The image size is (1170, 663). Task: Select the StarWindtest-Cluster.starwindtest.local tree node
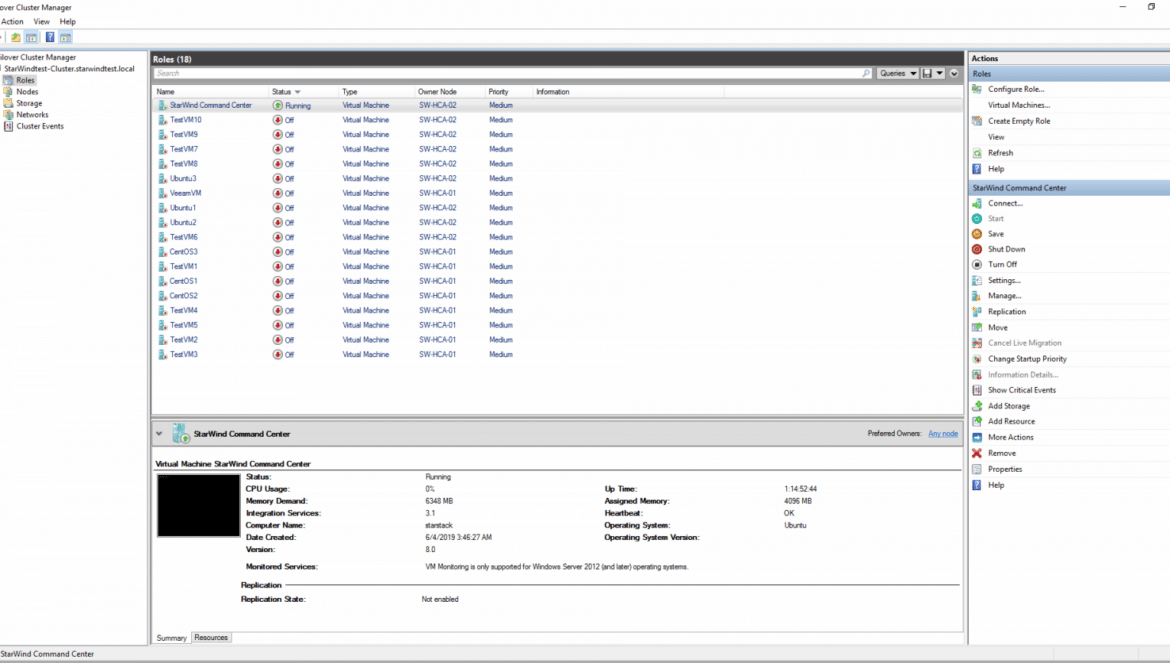coord(69,69)
